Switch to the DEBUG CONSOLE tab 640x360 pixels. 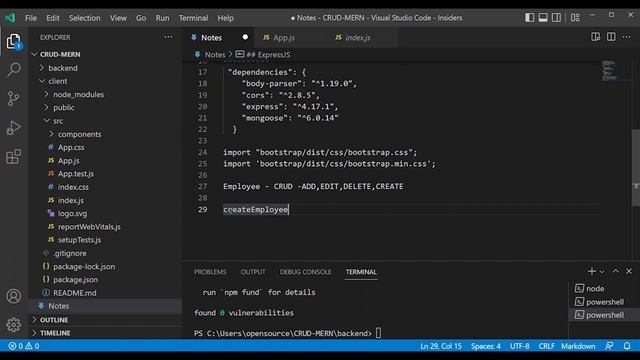coord(305,272)
